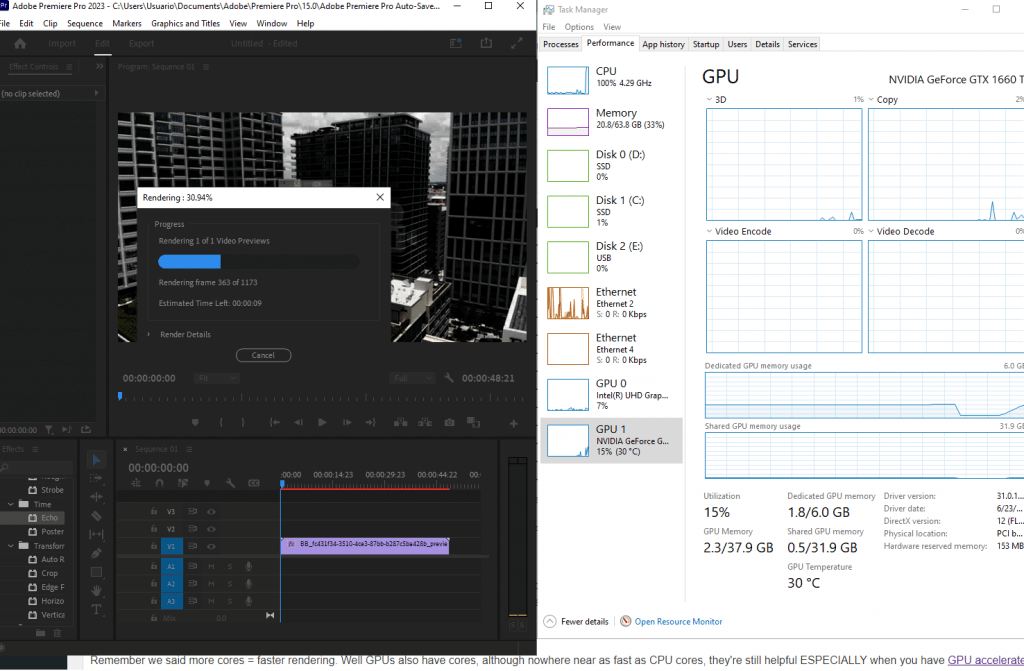Mute audio track A1
1024x671 pixels.
(x=211, y=566)
